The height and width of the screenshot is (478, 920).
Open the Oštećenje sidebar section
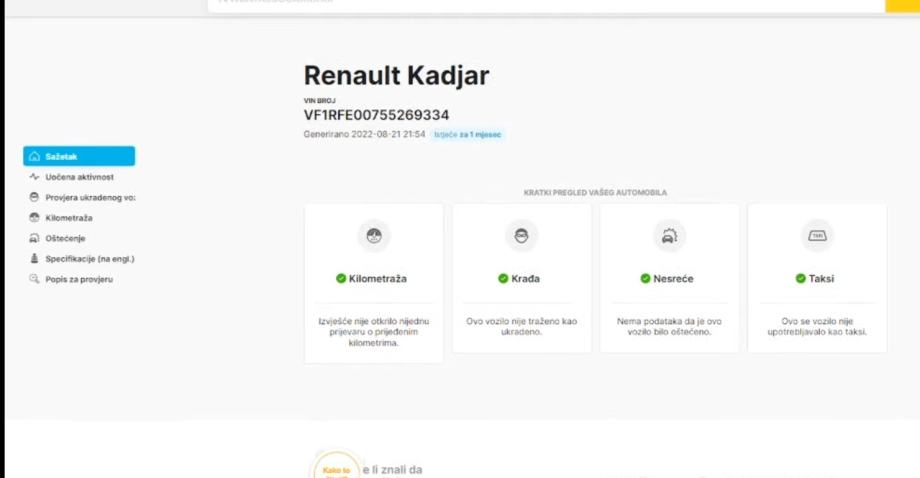tap(65, 238)
